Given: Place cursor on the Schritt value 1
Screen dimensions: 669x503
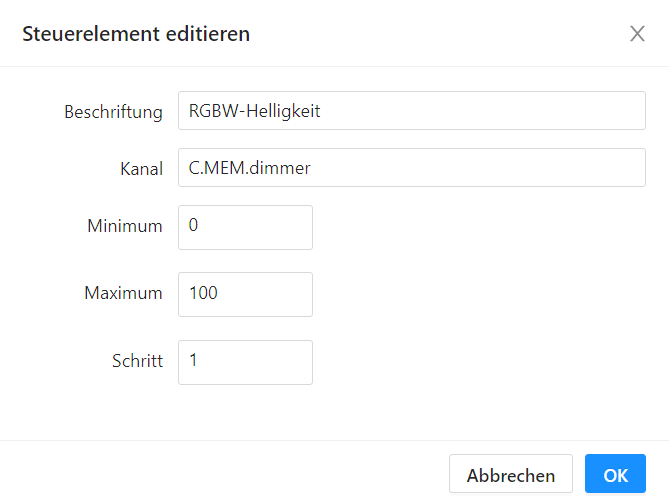Looking at the screenshot, I should tap(193, 362).
